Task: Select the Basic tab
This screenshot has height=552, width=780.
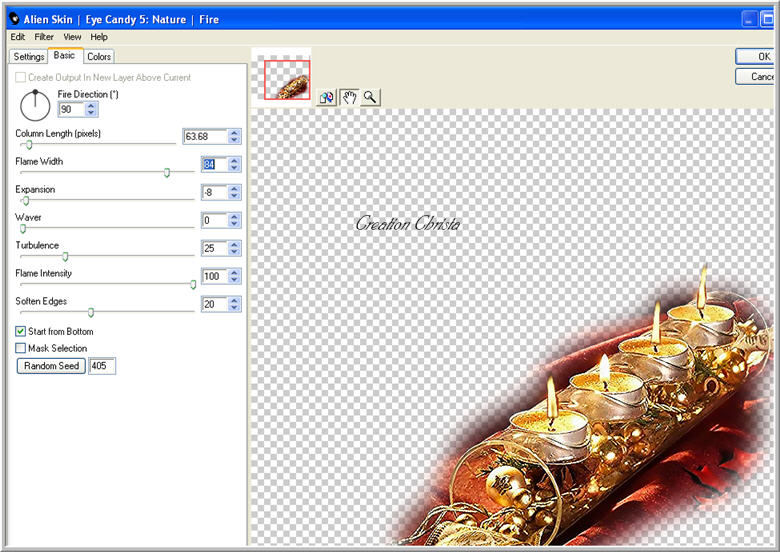Action: pyautogui.click(x=65, y=55)
